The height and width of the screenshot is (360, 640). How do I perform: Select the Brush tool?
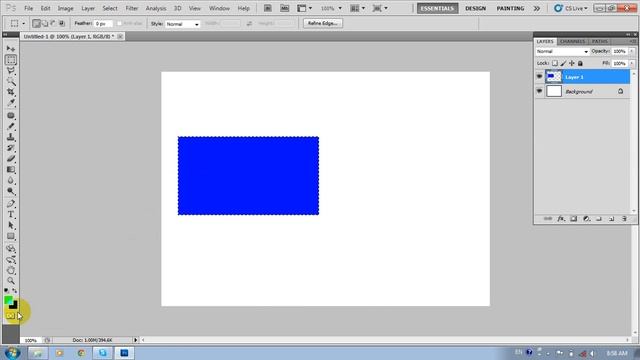(11, 126)
